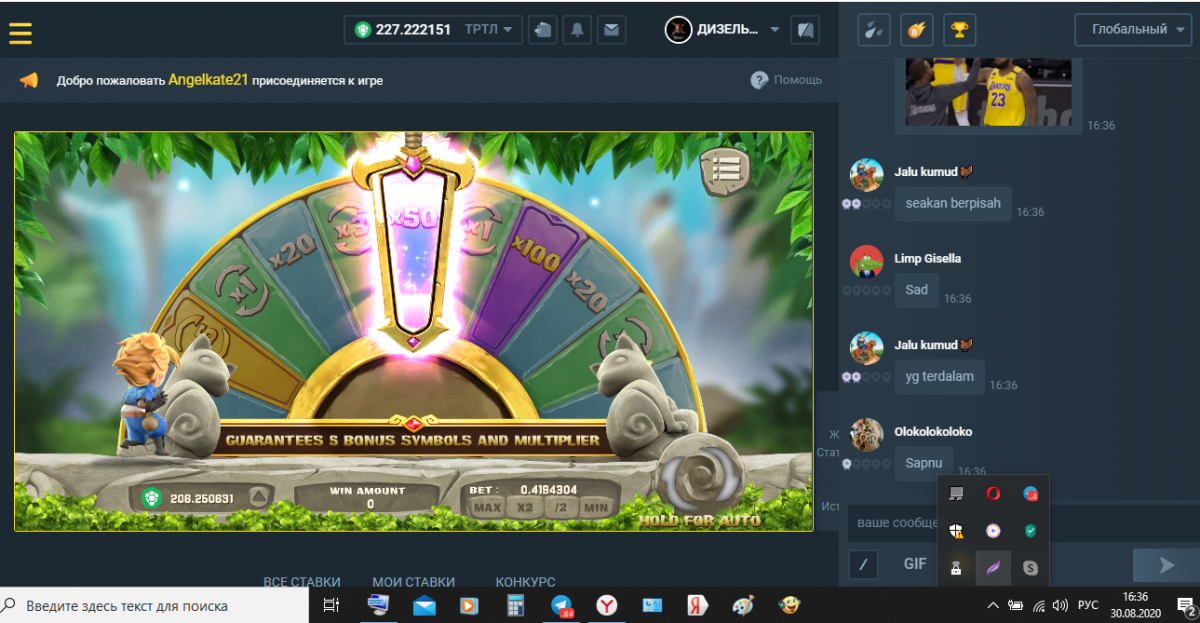Click the trophy icon above chat

point(959,30)
